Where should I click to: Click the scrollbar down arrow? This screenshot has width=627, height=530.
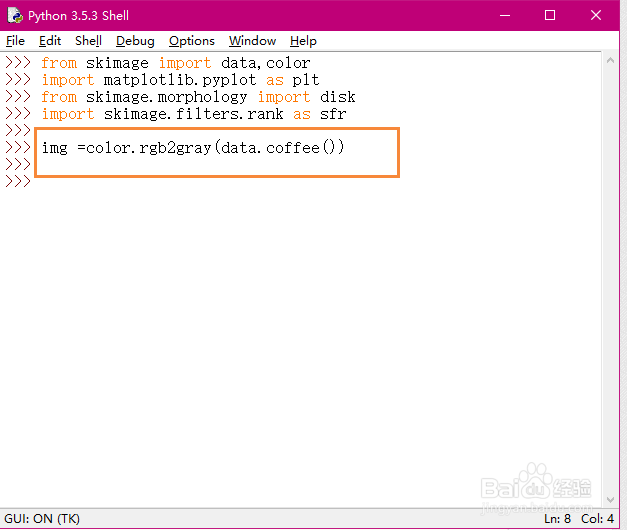click(x=610, y=500)
